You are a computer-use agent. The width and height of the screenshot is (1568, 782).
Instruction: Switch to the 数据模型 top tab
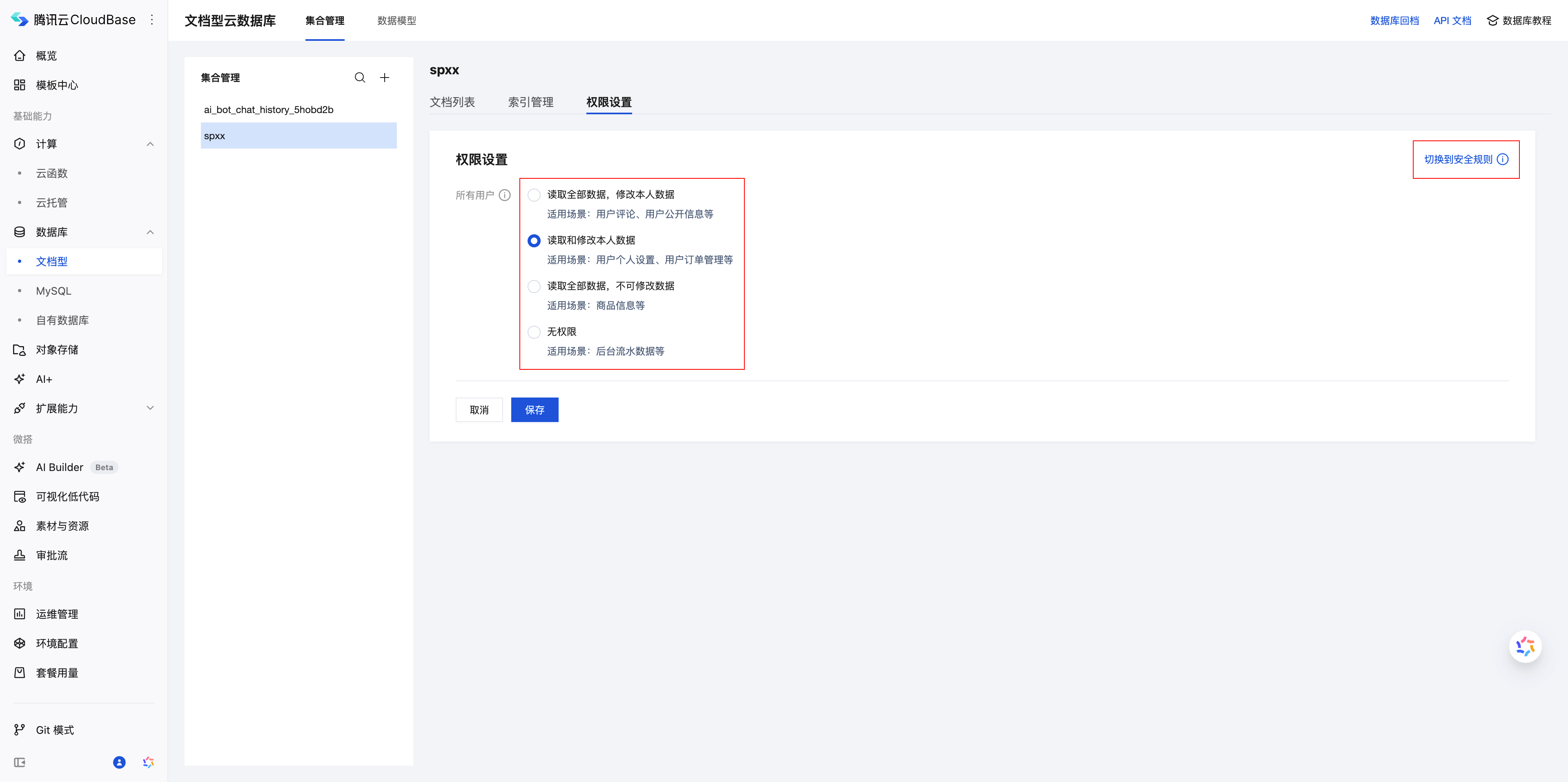pyautogui.click(x=397, y=21)
